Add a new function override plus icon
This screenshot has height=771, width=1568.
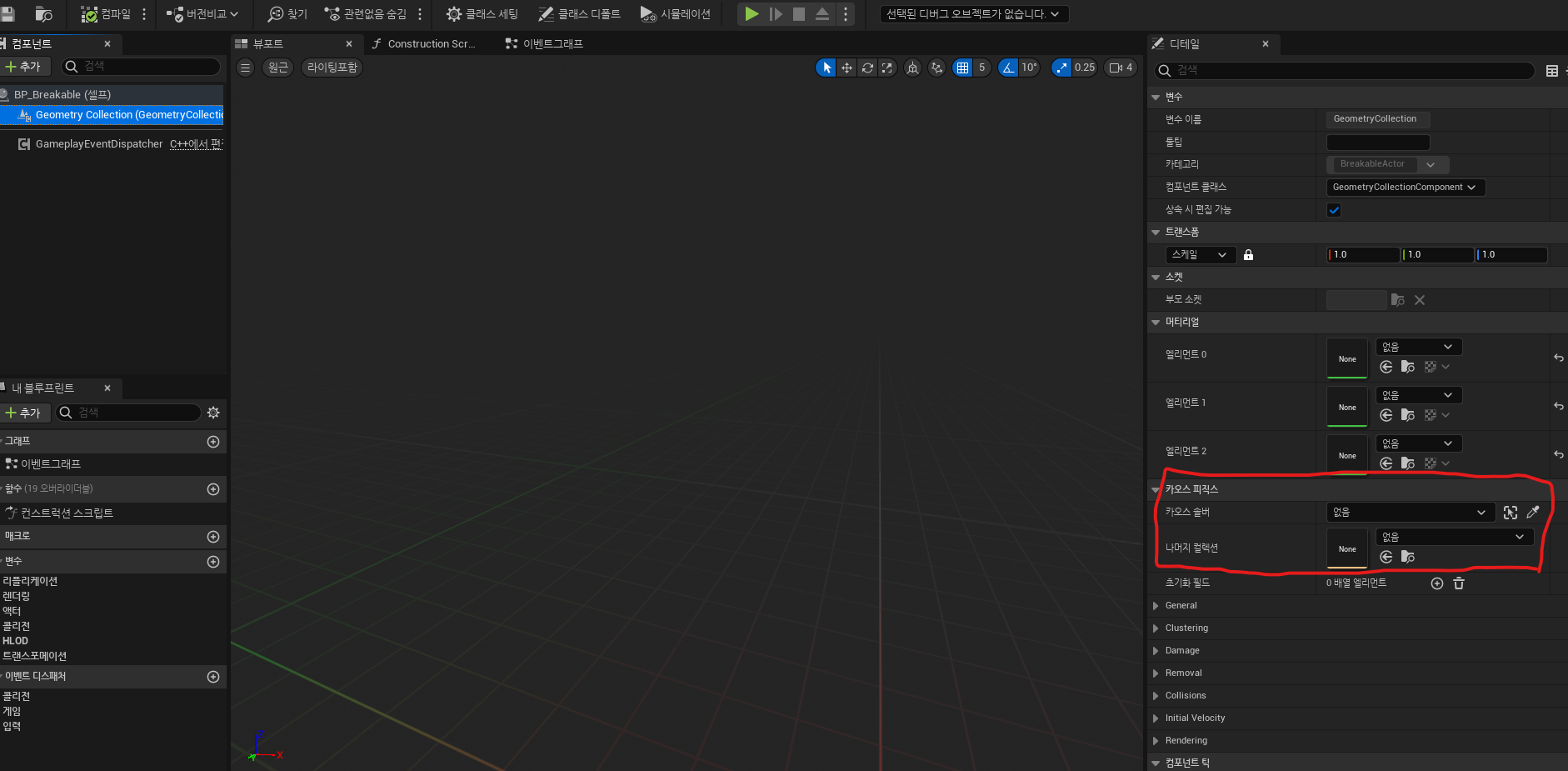pyautogui.click(x=213, y=489)
